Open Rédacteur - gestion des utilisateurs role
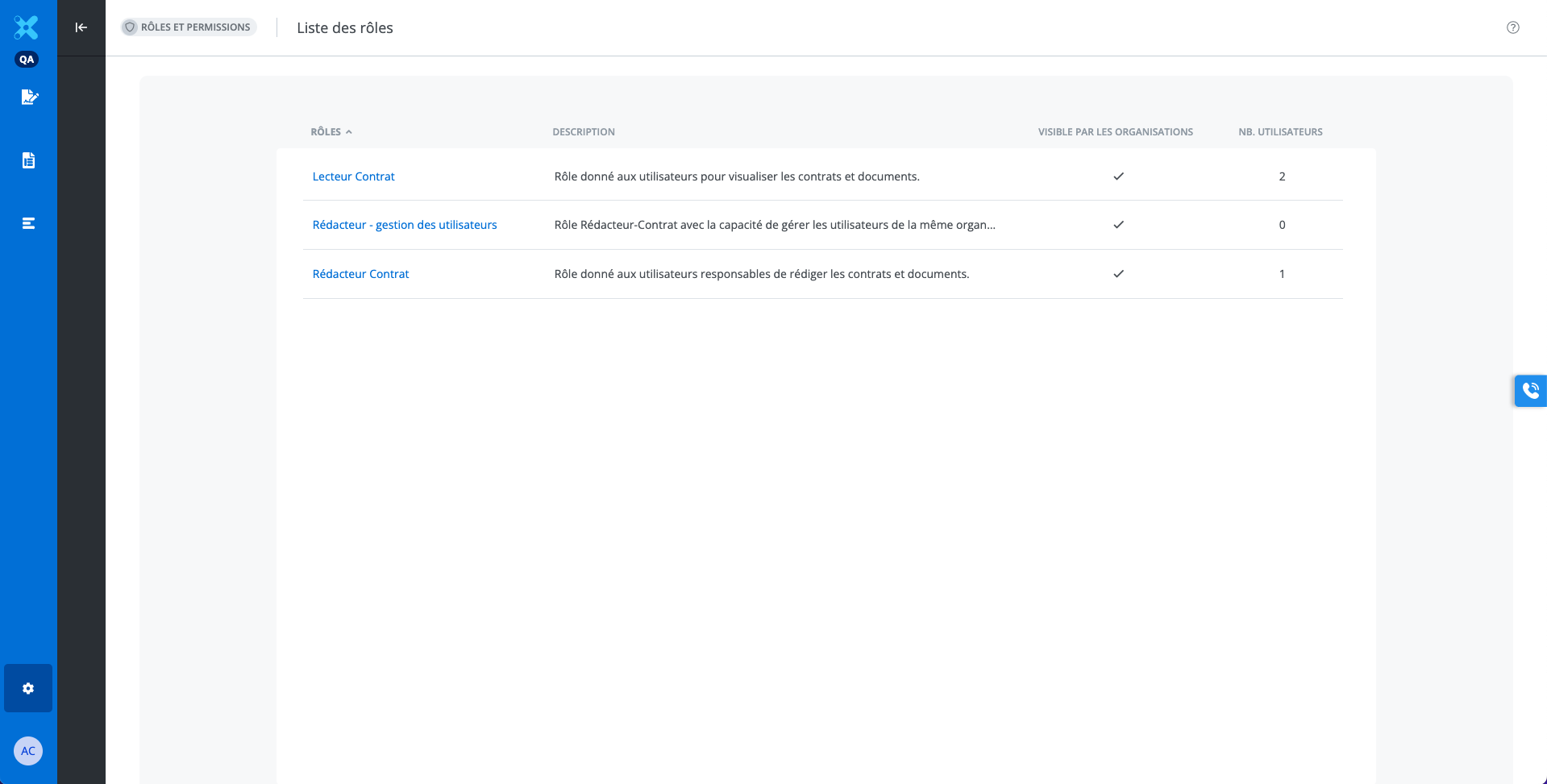This screenshot has width=1547, height=784. point(404,225)
